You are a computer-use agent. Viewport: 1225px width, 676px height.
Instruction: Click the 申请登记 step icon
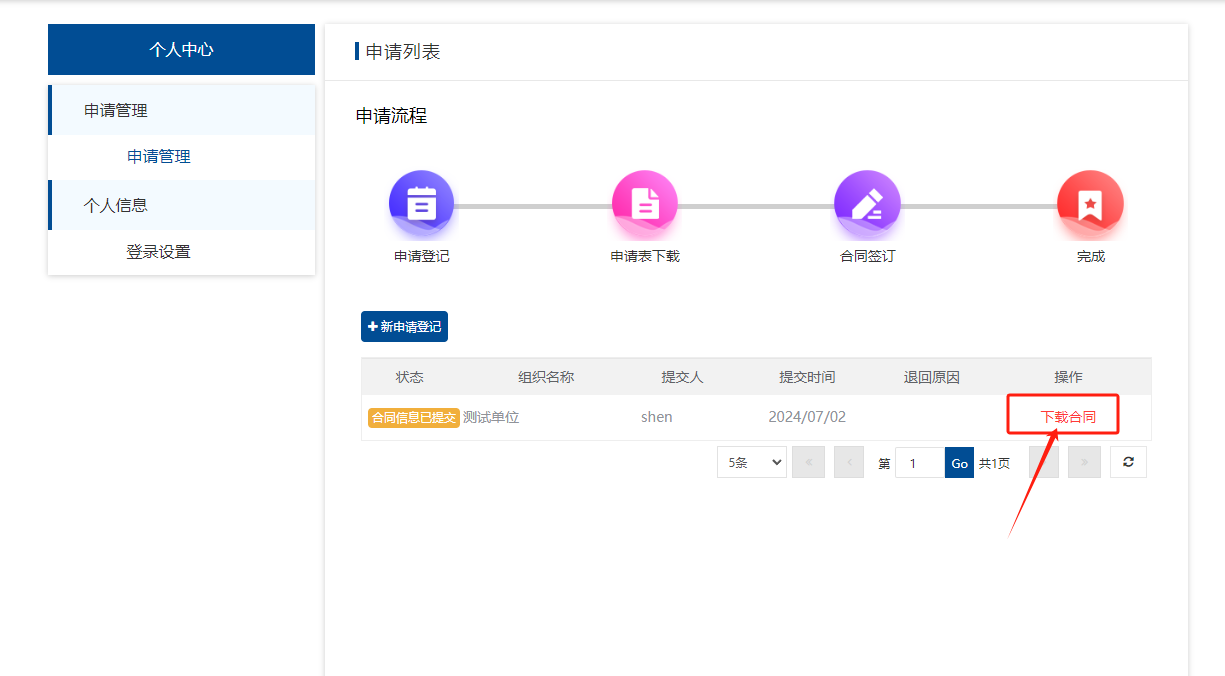click(x=421, y=204)
